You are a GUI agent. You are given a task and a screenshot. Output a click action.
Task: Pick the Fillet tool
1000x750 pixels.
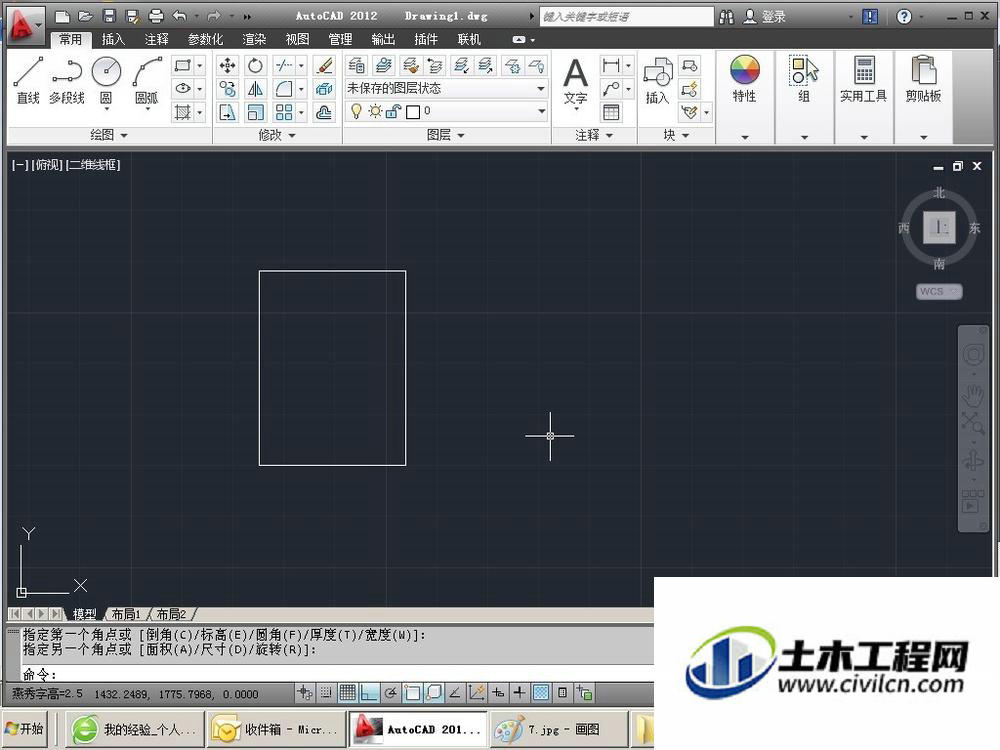[284, 89]
